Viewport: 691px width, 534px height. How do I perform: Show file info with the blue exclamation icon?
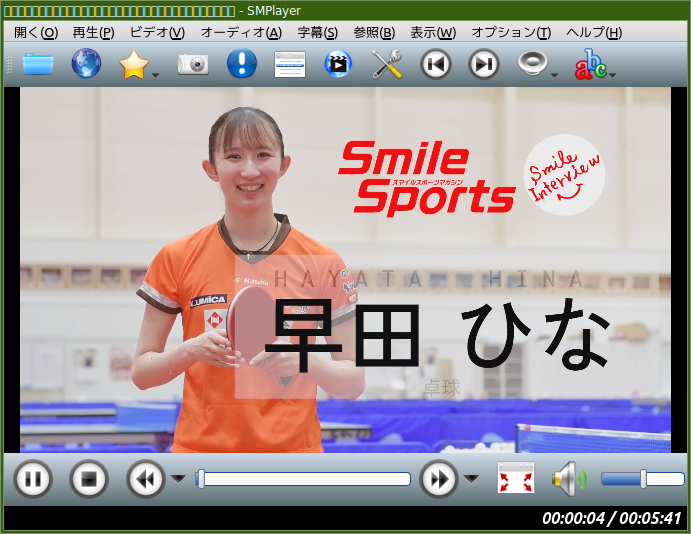coord(241,63)
